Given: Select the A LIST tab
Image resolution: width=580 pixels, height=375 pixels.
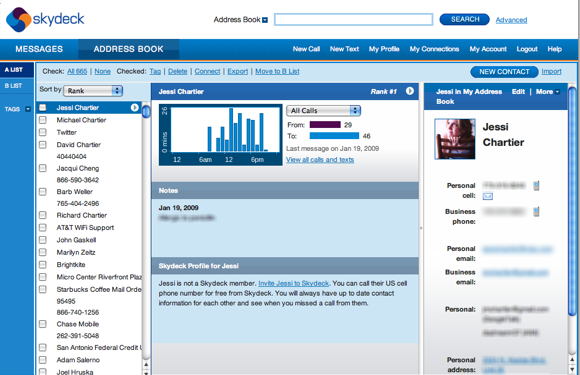Looking at the screenshot, I should click(x=17, y=70).
